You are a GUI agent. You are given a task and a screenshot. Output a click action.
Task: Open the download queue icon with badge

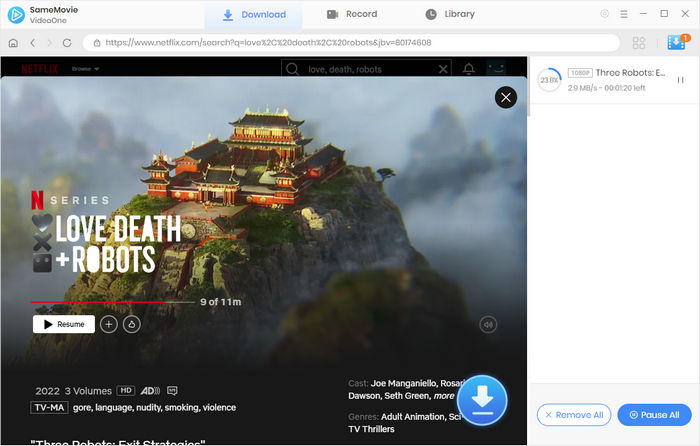pyautogui.click(x=677, y=43)
